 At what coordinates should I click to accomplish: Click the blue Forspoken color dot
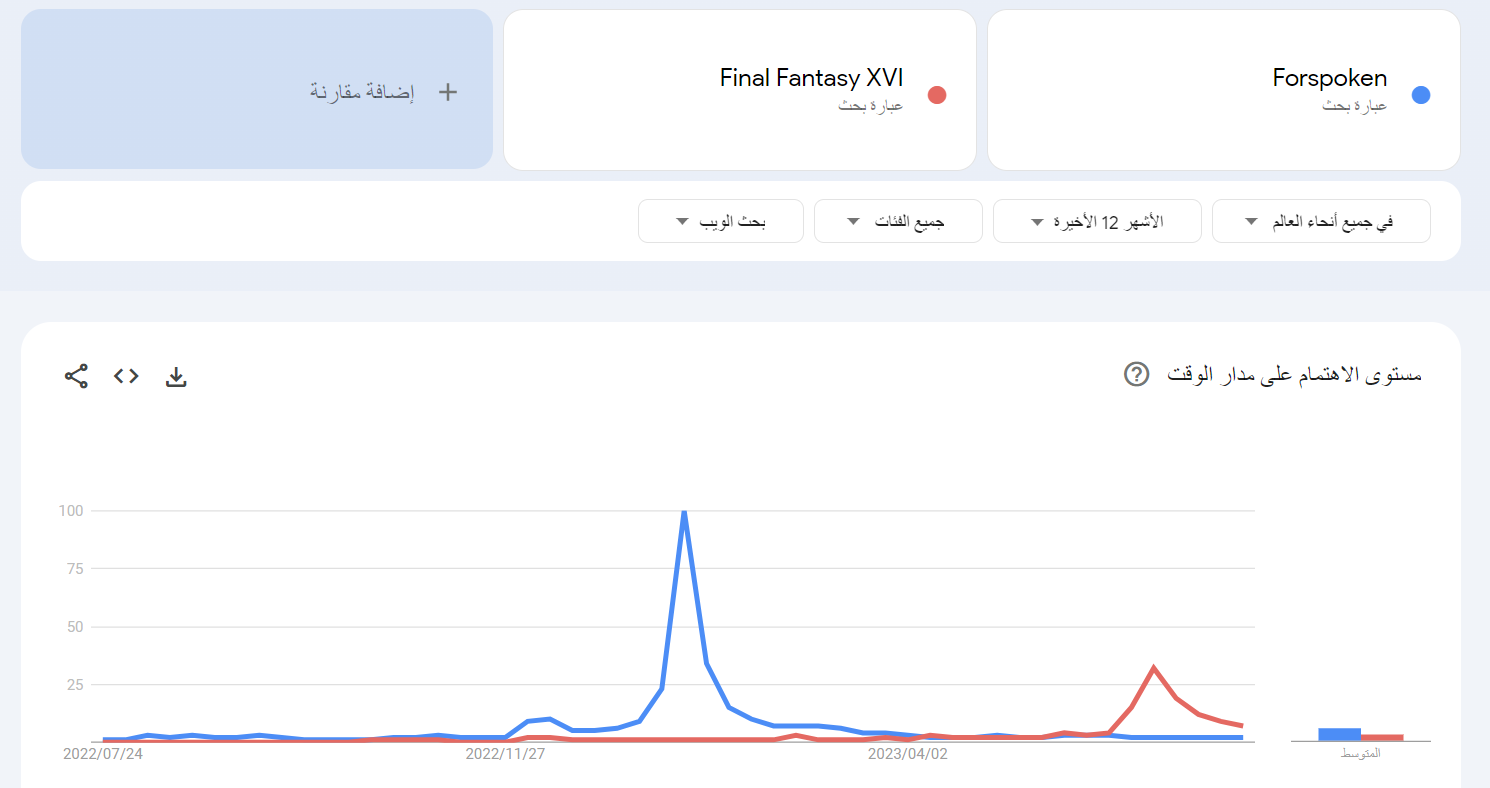tap(1420, 95)
